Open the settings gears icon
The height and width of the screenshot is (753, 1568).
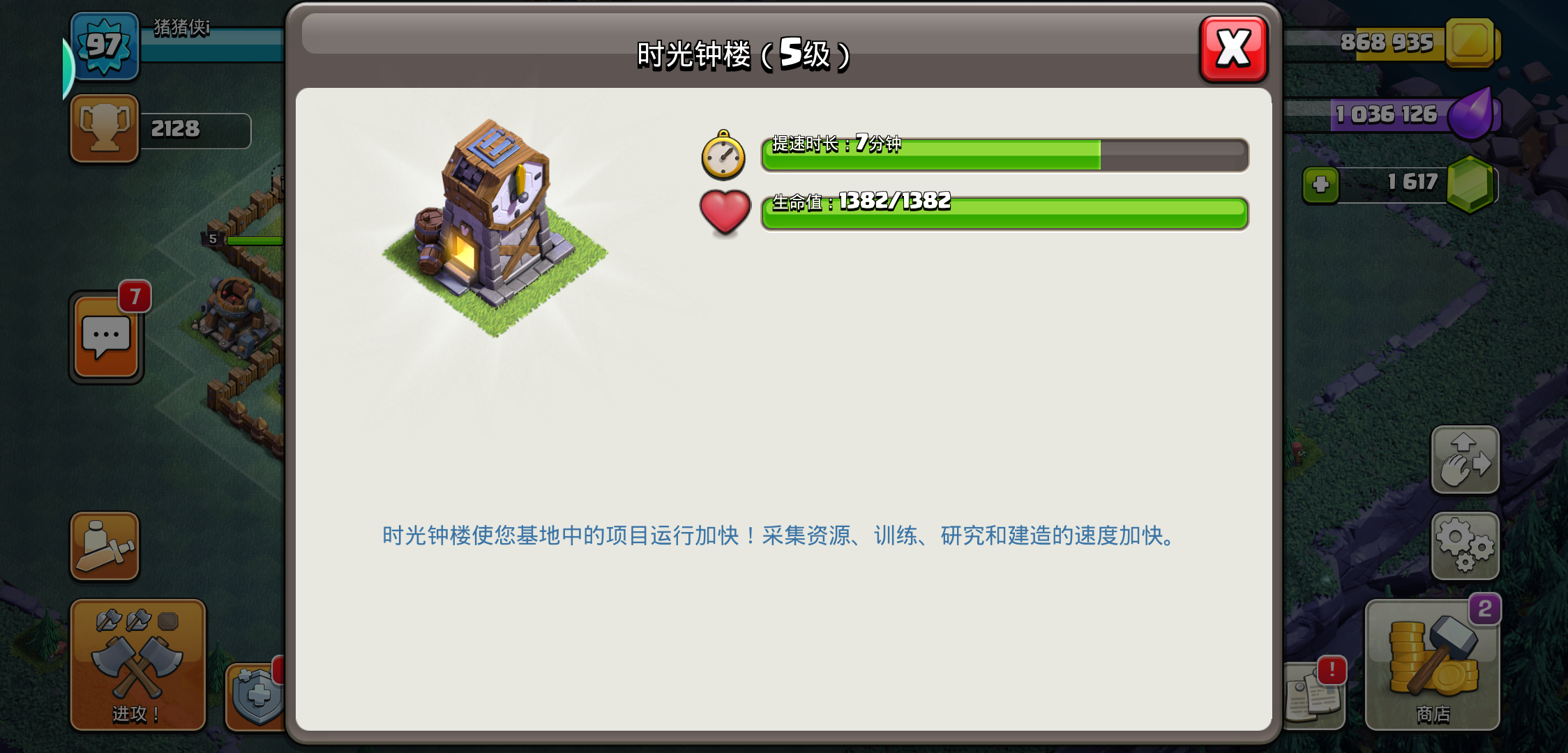1465,546
